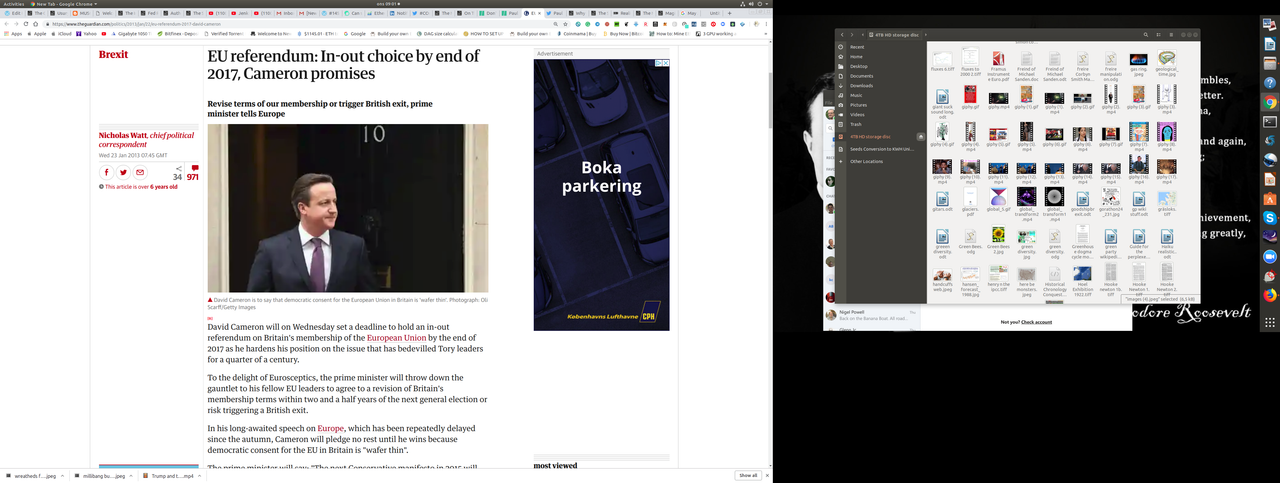Go back in Files window
Screen dimensions: 1280x483
click(x=842, y=35)
